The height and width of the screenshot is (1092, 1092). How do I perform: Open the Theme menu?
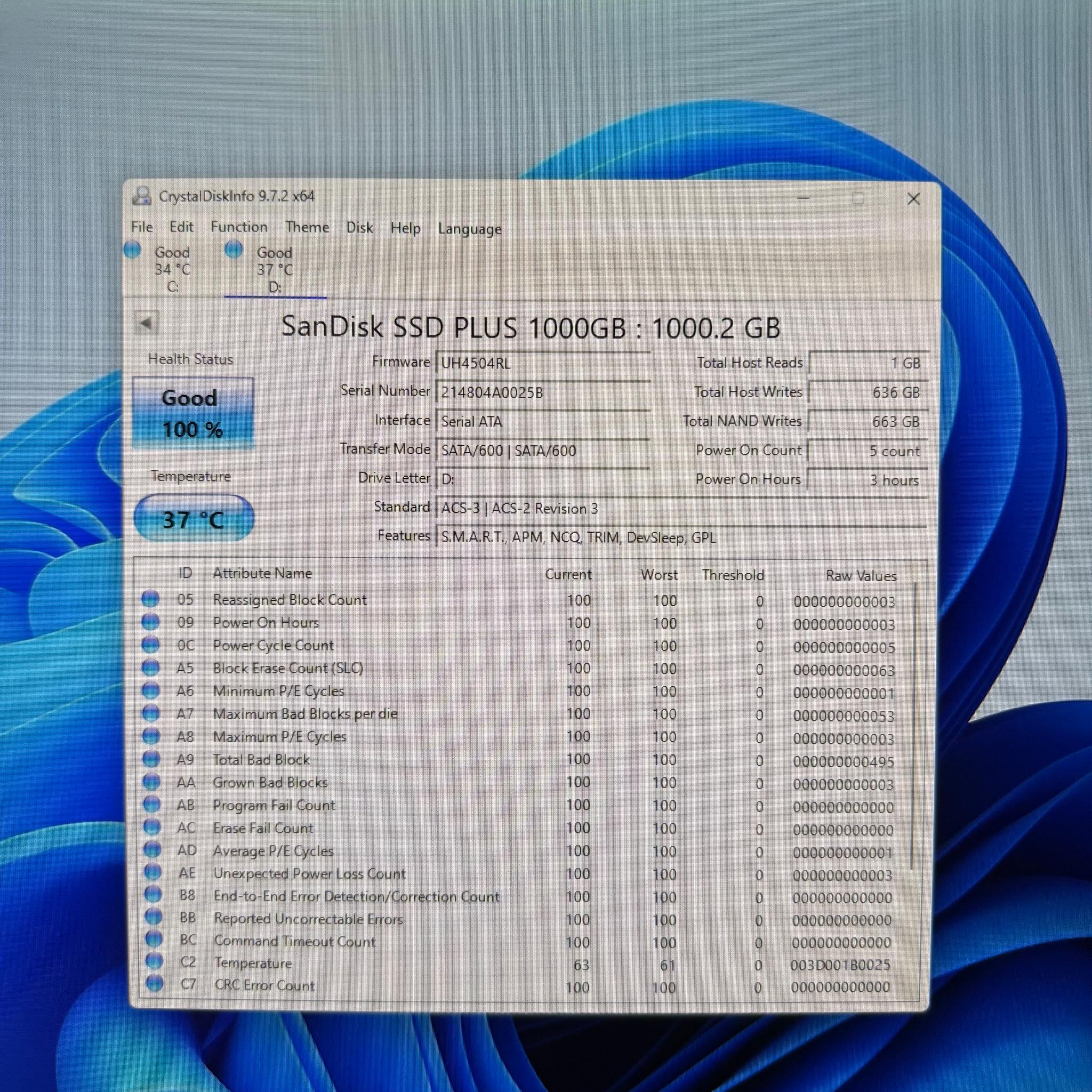308,228
